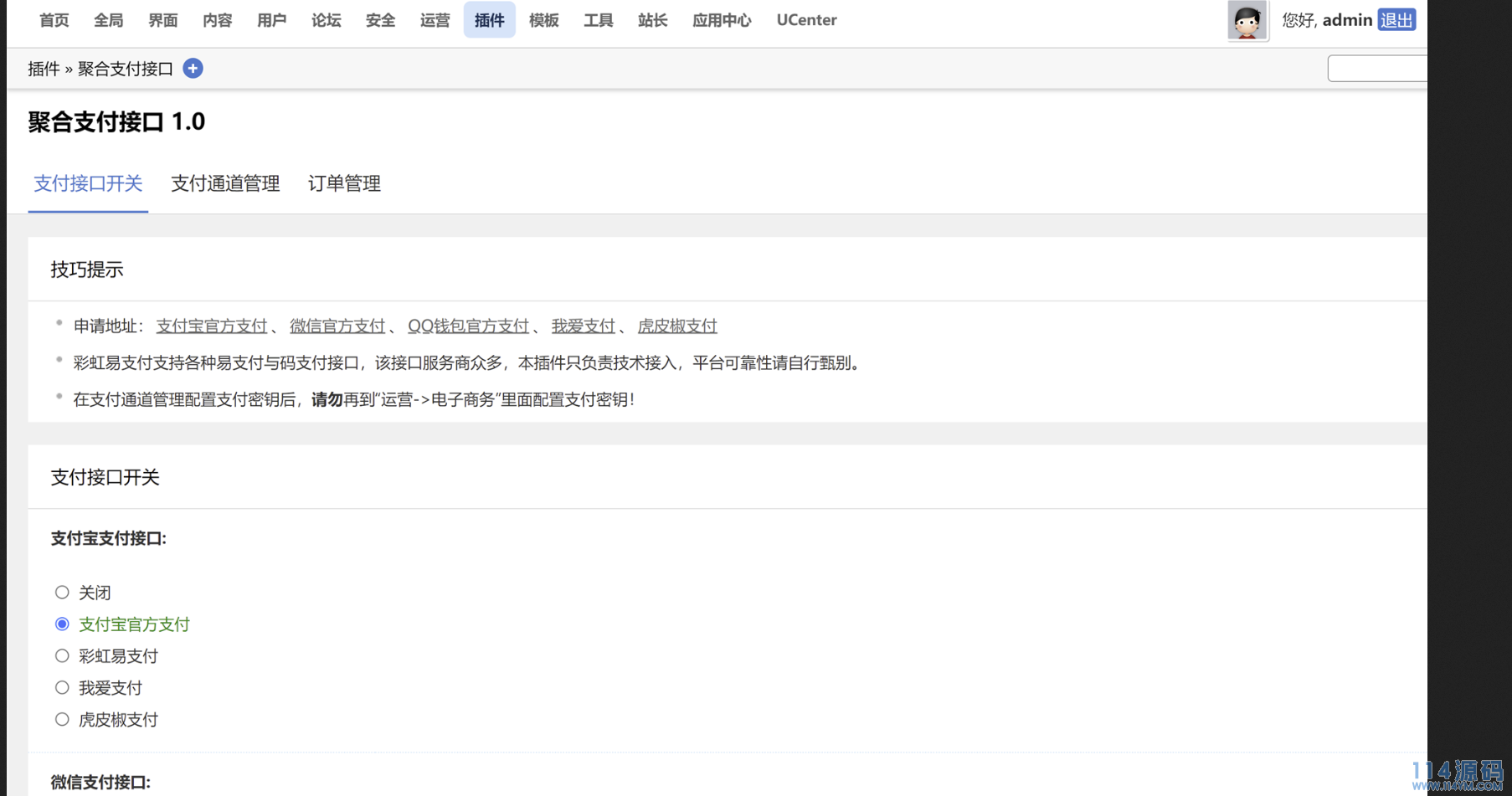Open 微信官方支付 application link
Screen dimensions: 1512x796
(x=337, y=326)
